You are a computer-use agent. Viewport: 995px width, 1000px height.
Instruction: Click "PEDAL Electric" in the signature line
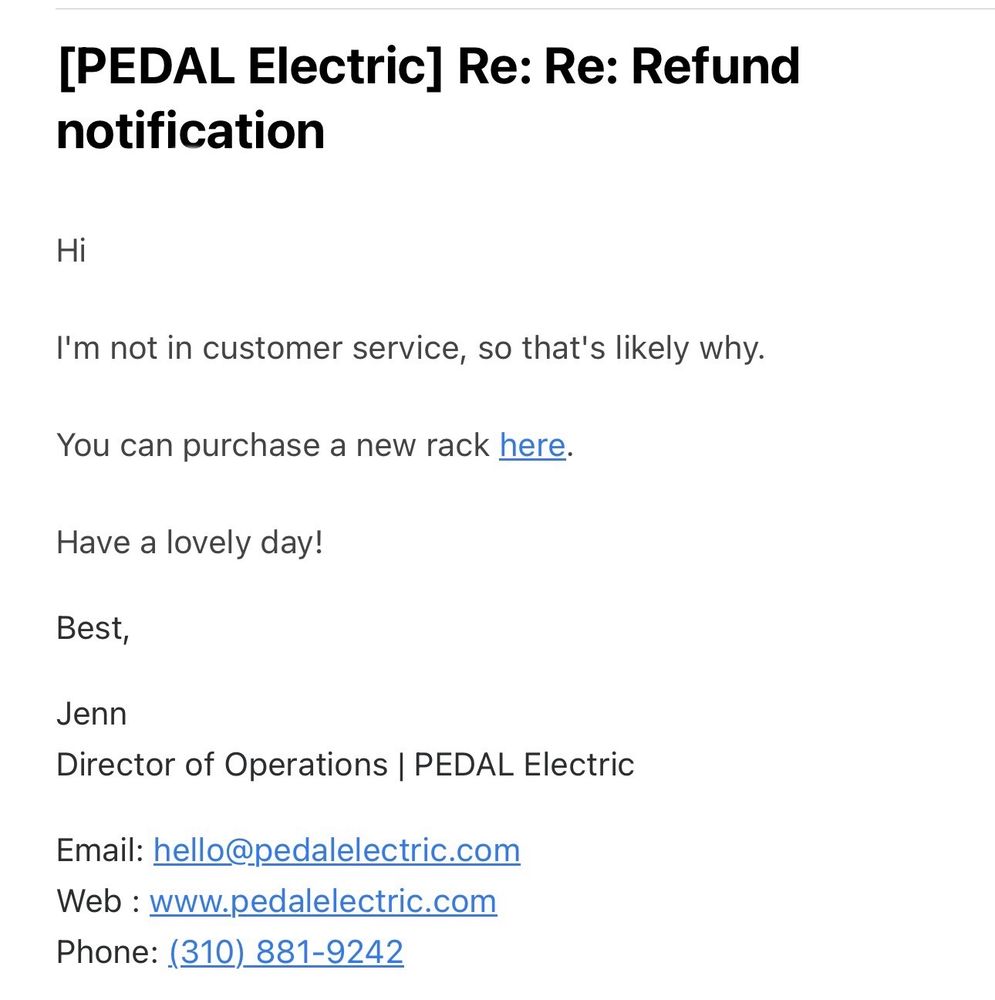pos(524,765)
